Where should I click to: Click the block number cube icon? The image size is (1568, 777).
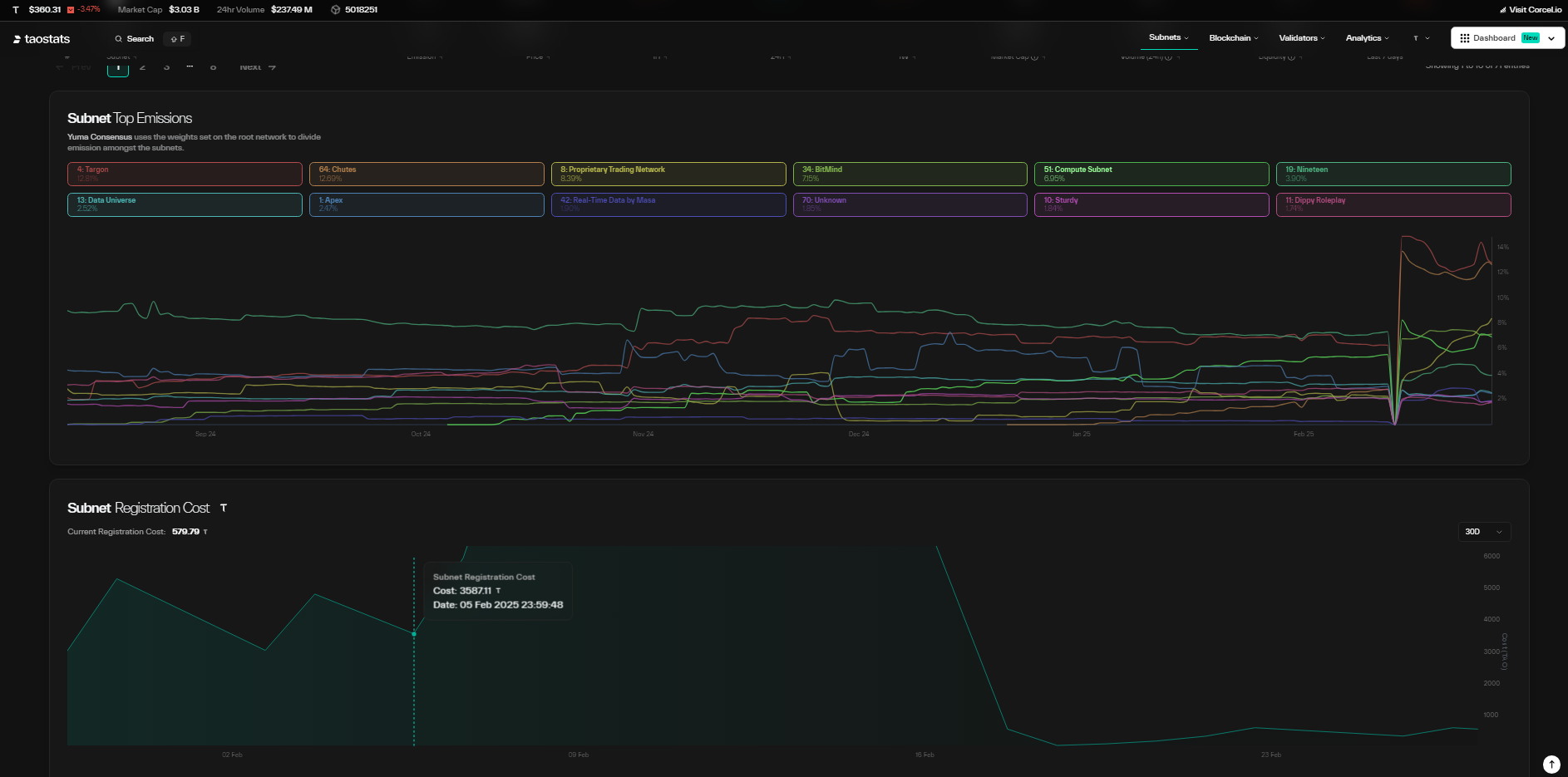[336, 10]
